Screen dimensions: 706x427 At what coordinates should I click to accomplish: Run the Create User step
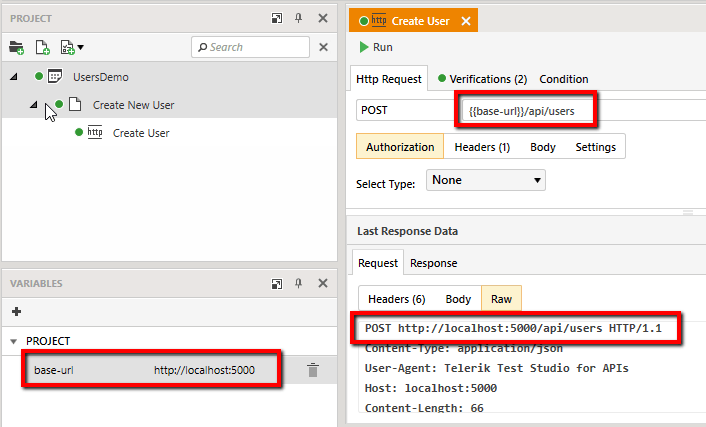[376, 47]
